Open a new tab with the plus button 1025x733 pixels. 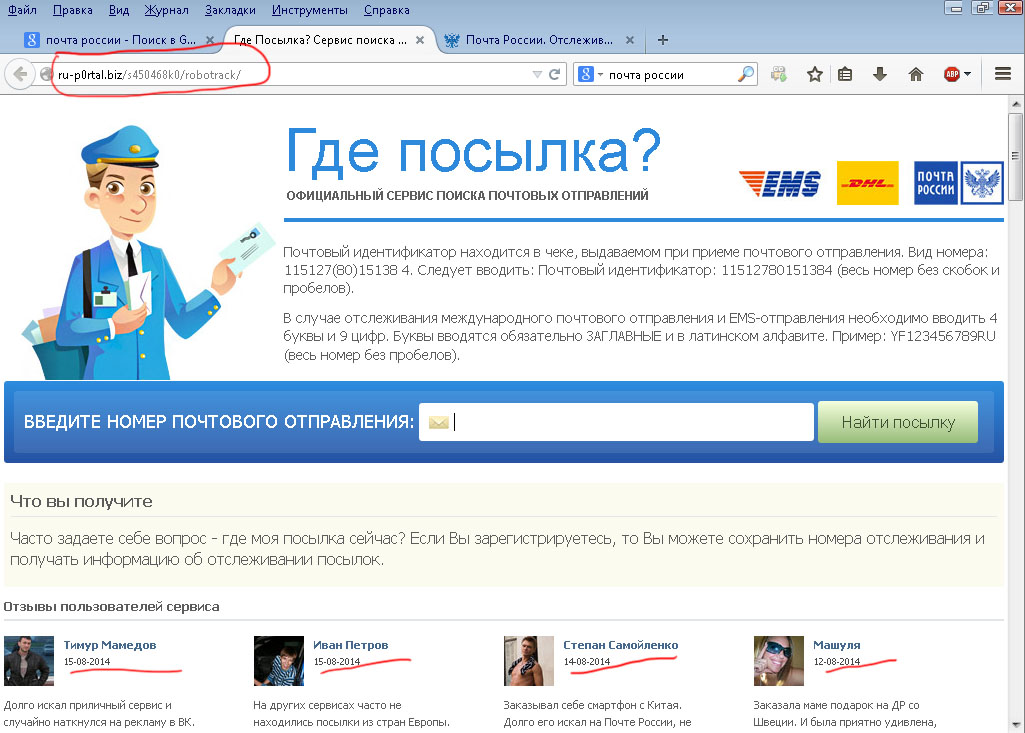[x=662, y=41]
